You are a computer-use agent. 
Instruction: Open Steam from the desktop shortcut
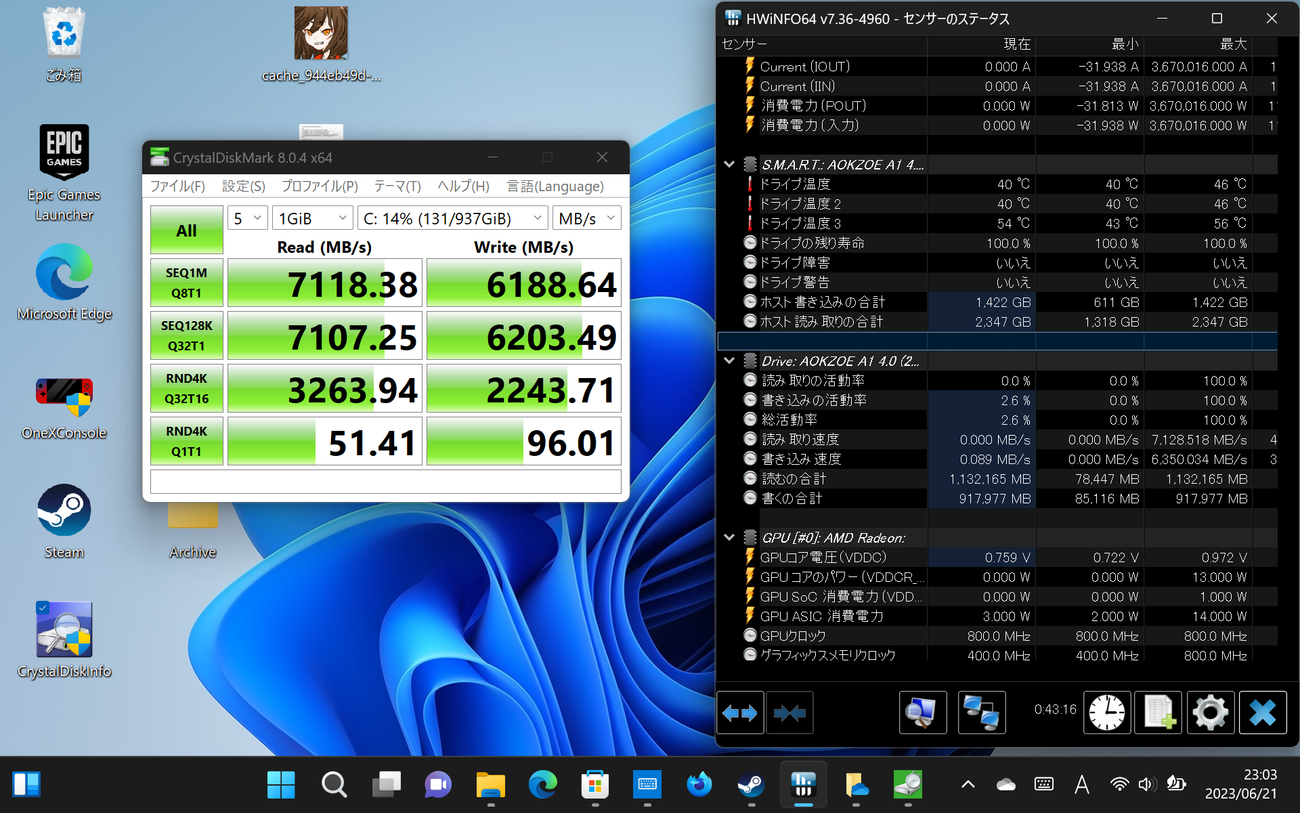[64, 505]
